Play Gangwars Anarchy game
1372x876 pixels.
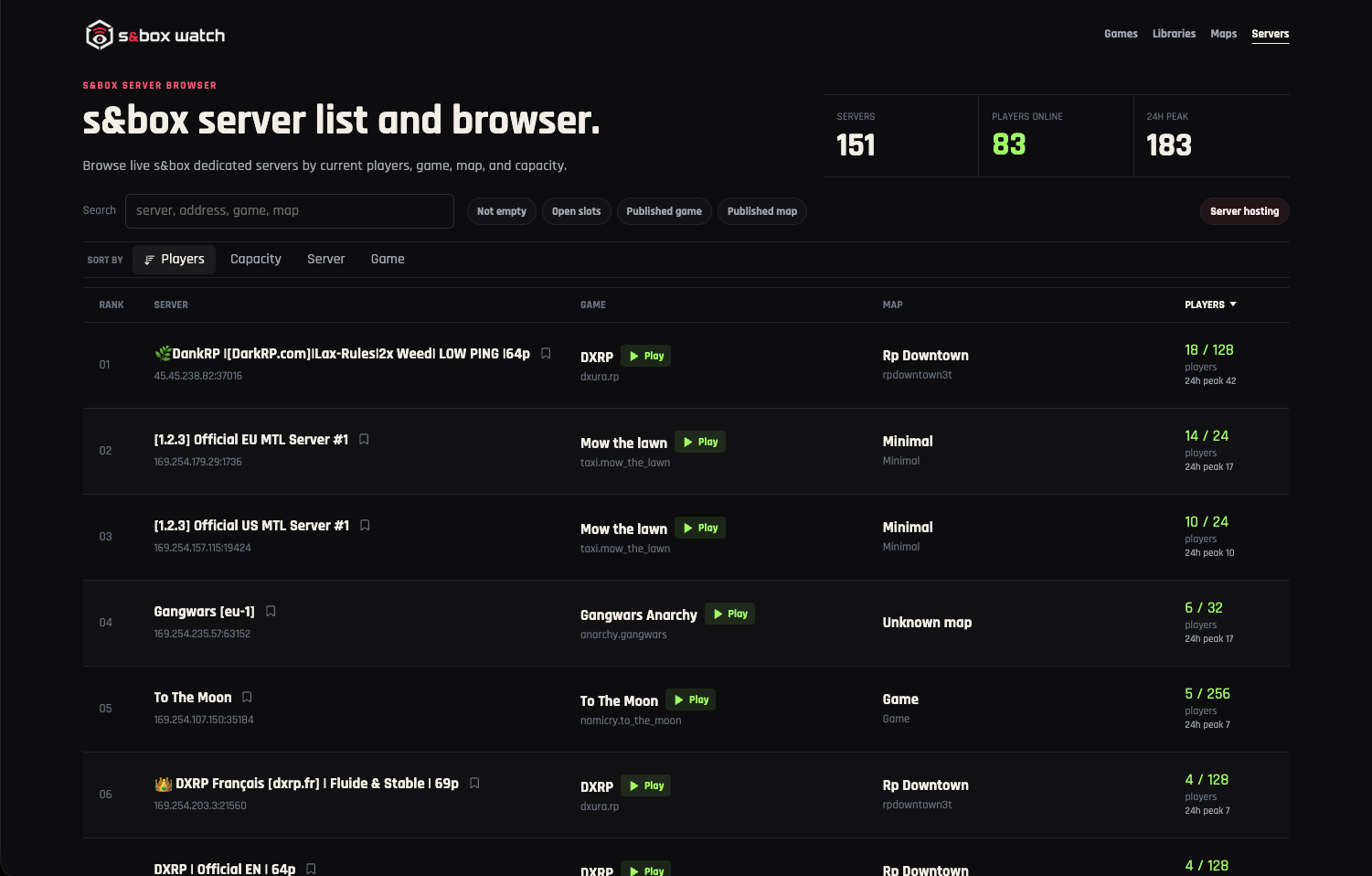click(729, 614)
